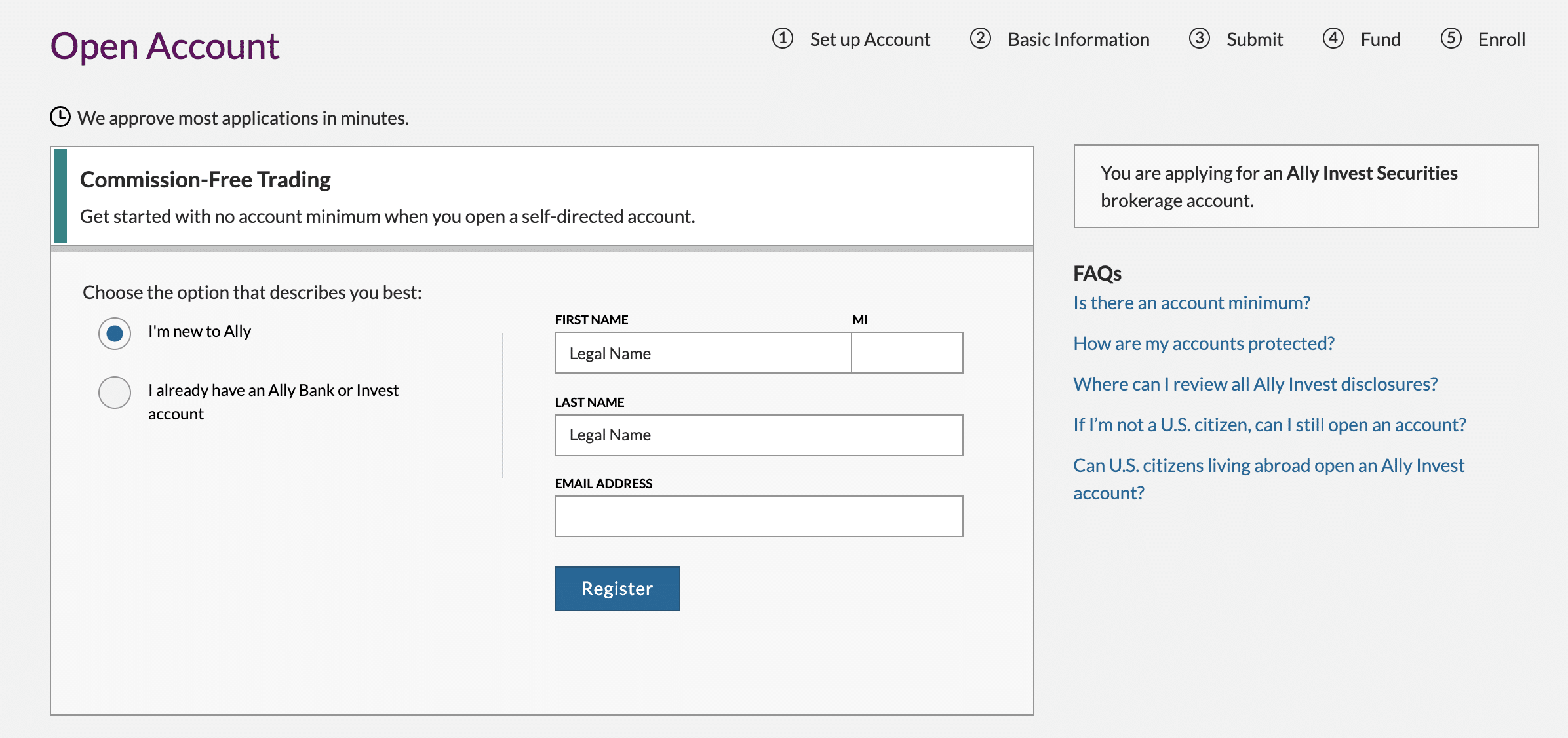Click the "Get started with no account minimum" sentence

387,216
